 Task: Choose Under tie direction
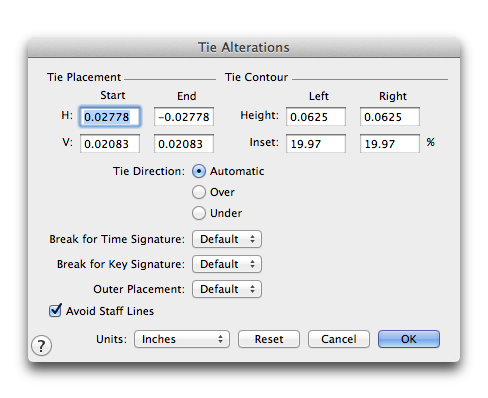pos(199,213)
